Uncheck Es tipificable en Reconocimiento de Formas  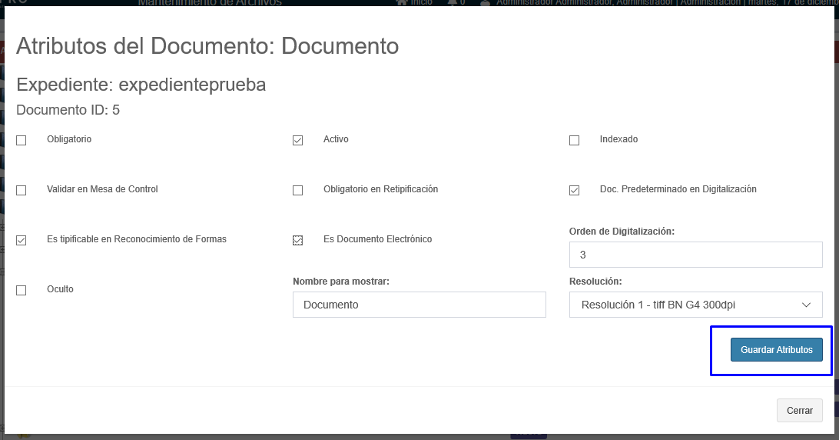point(22,240)
